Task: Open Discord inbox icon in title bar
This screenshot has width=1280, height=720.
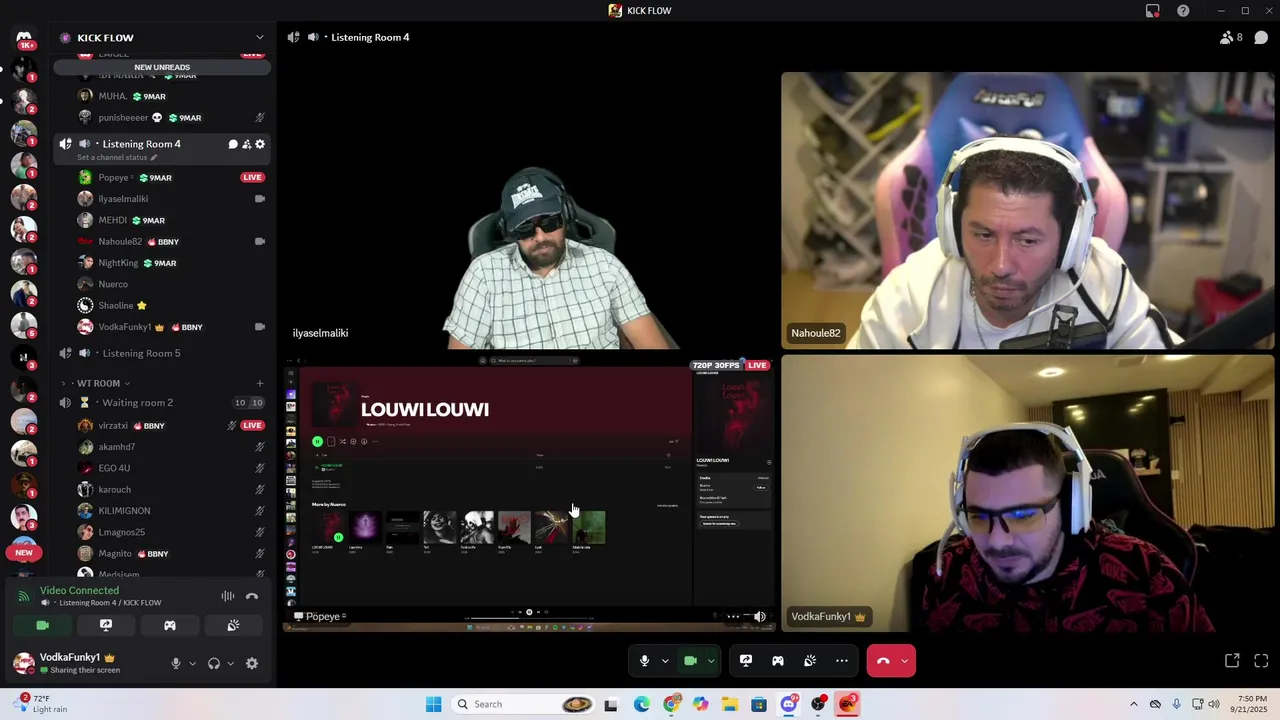Action: (1153, 11)
